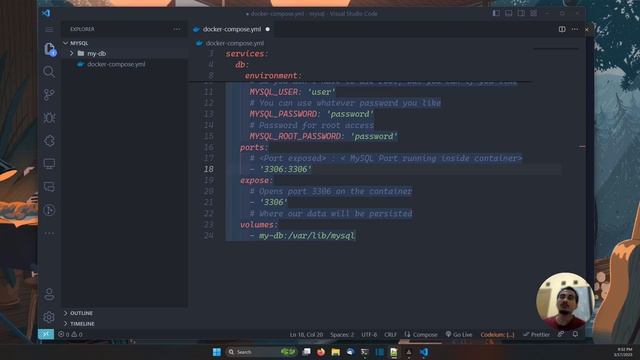Click sticky scroll line 'environment:'
Image resolution: width=640 pixels, height=360 pixels.
click(x=273, y=76)
